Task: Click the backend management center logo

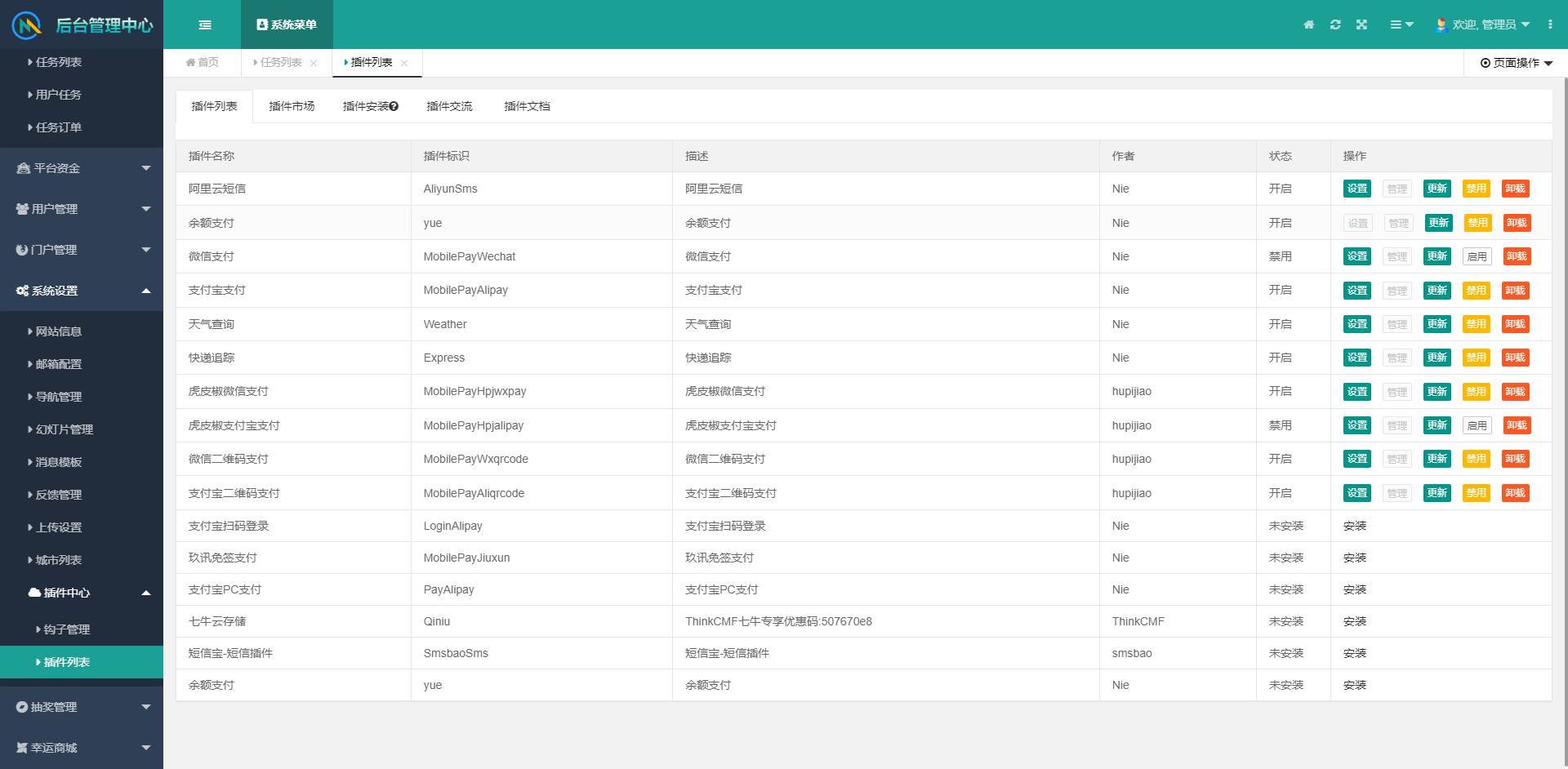Action: point(82,24)
